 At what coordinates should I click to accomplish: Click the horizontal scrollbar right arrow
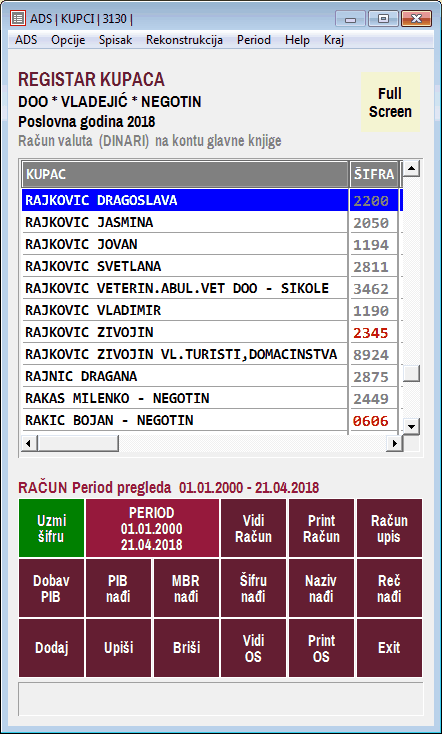(395, 443)
